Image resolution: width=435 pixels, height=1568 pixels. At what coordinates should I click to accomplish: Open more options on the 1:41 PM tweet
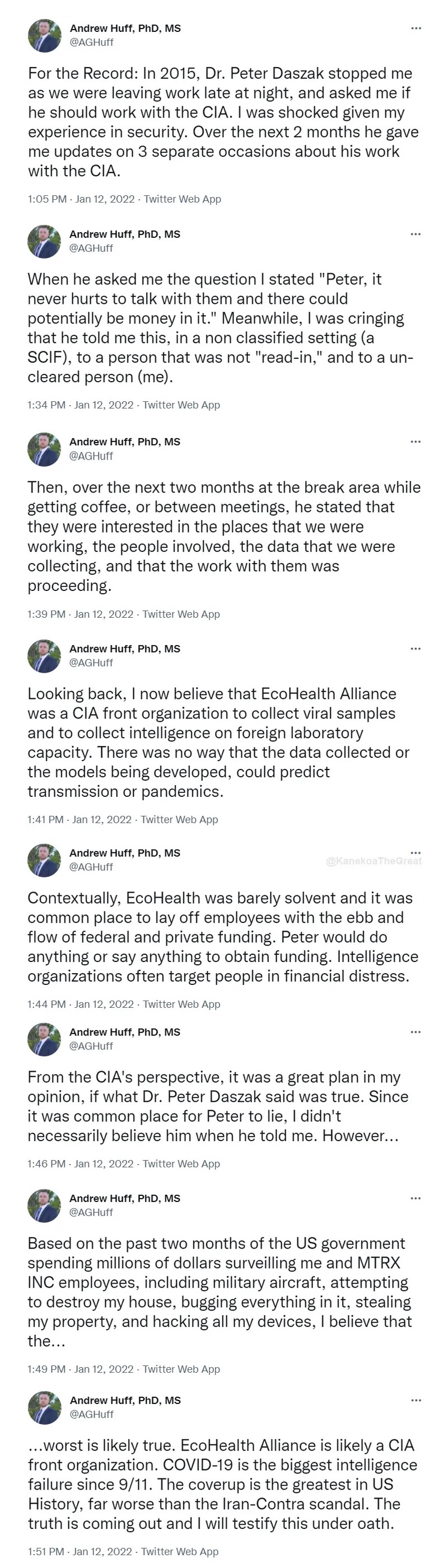tap(415, 648)
